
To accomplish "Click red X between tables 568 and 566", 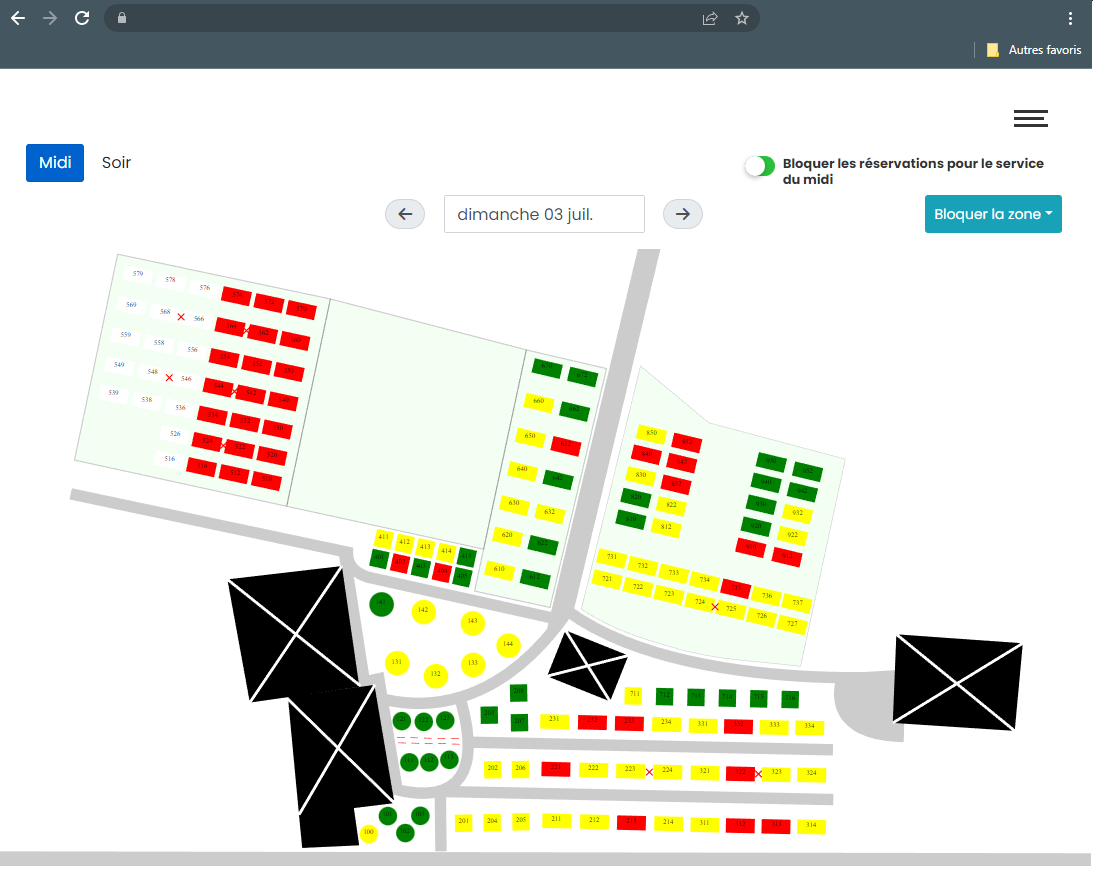I will pos(181,317).
